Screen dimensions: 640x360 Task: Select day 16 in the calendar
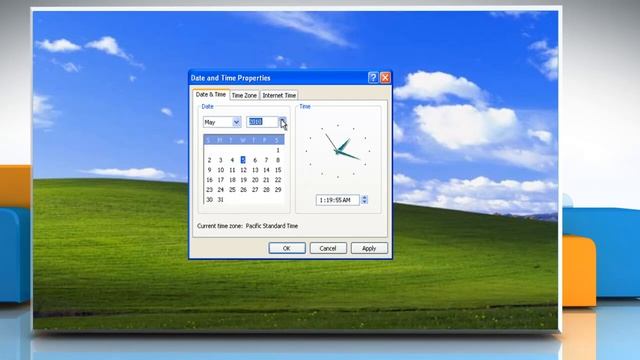[x=209, y=180]
